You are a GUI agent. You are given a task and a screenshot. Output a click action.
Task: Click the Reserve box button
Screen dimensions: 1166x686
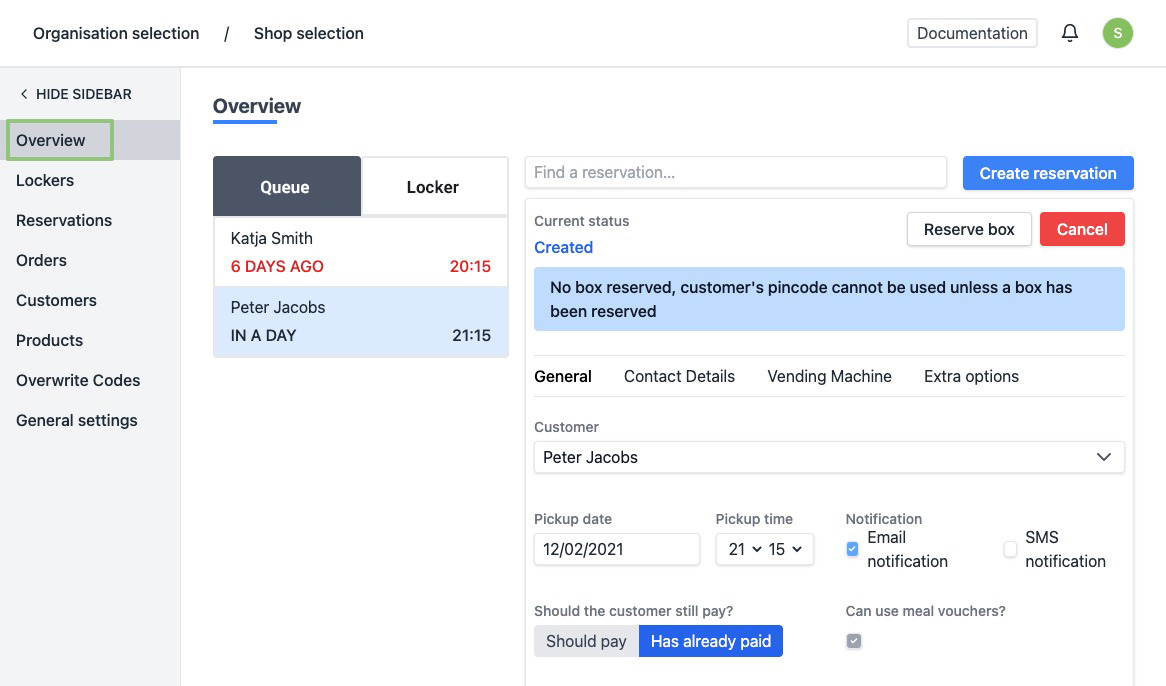(968, 229)
